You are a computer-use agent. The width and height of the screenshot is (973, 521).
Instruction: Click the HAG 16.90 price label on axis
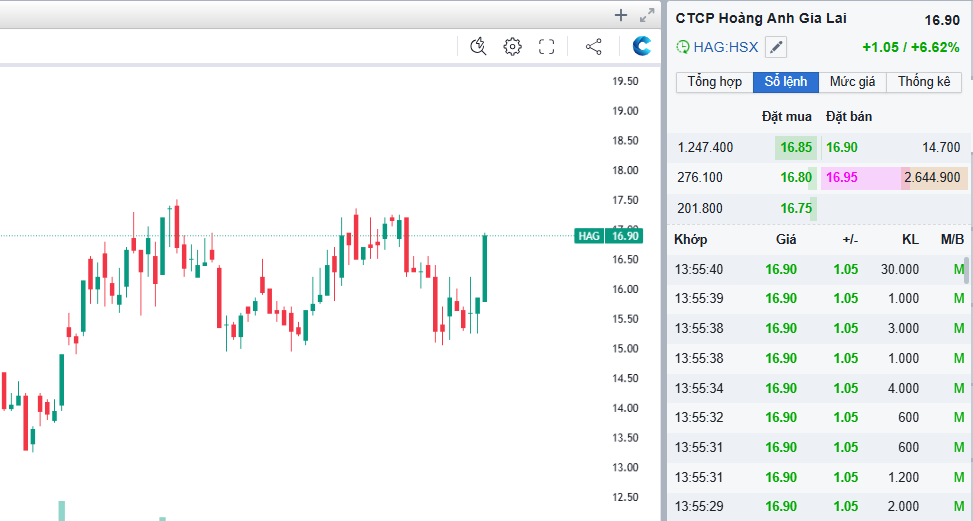pyautogui.click(x=608, y=236)
